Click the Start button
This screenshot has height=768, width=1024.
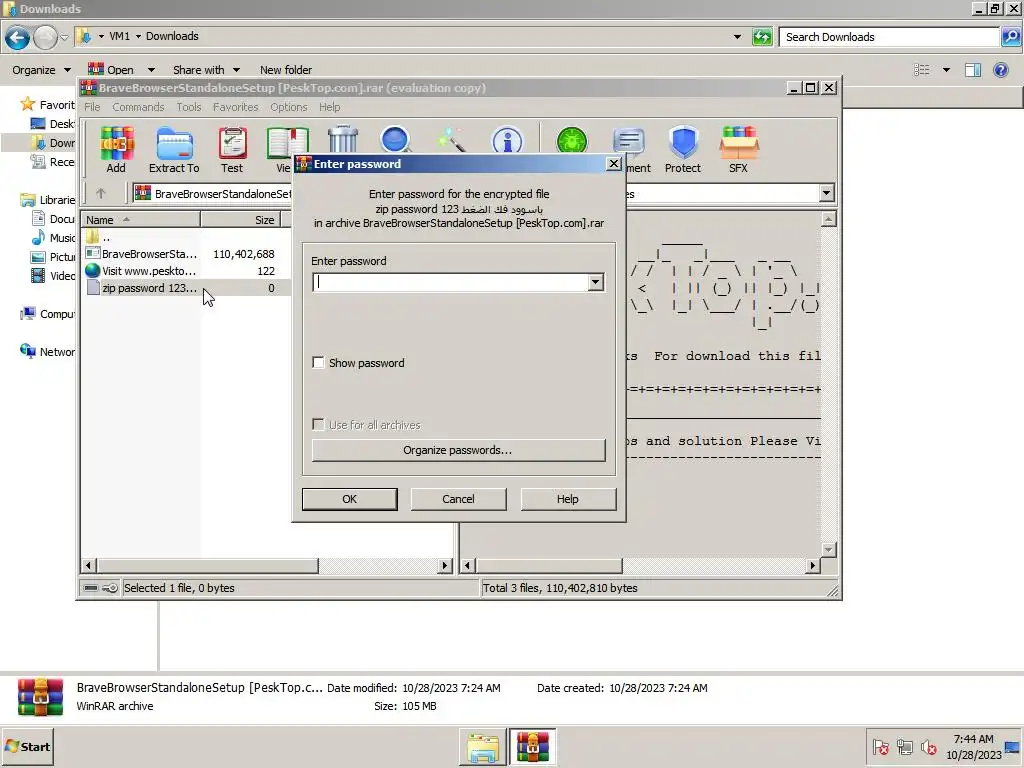(27, 747)
